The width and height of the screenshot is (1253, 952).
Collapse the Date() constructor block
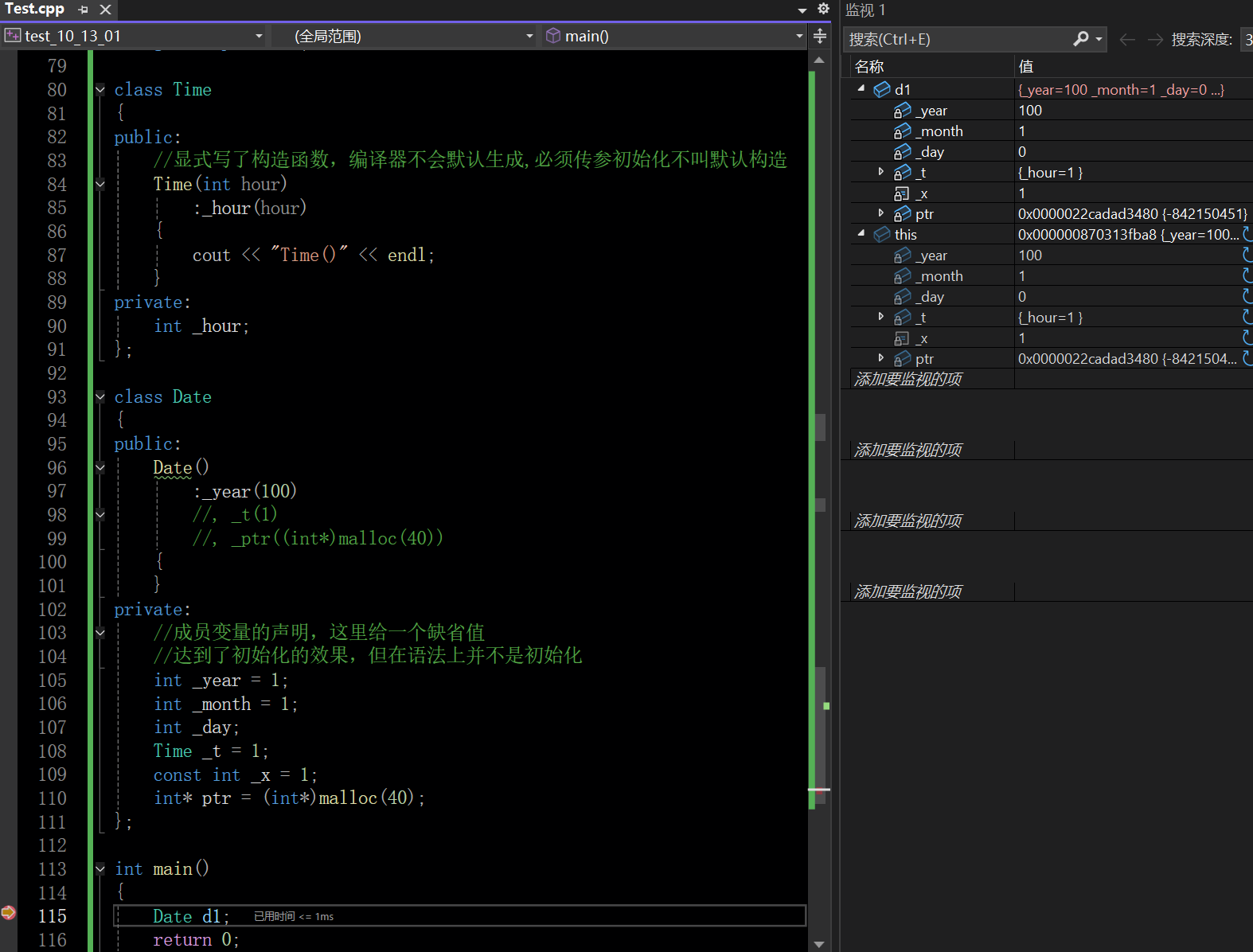[x=100, y=468]
